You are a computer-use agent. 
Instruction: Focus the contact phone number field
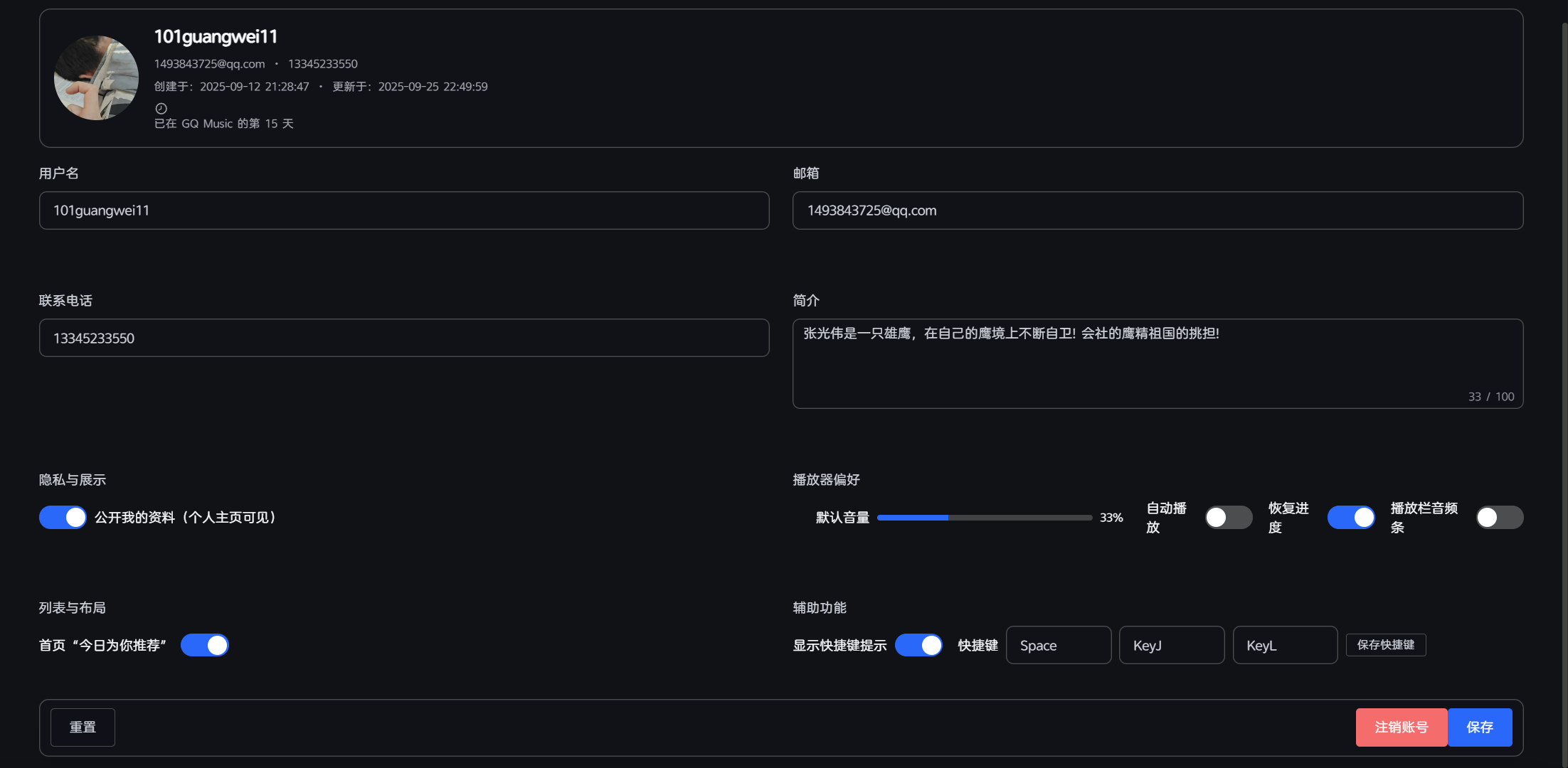[x=404, y=338]
